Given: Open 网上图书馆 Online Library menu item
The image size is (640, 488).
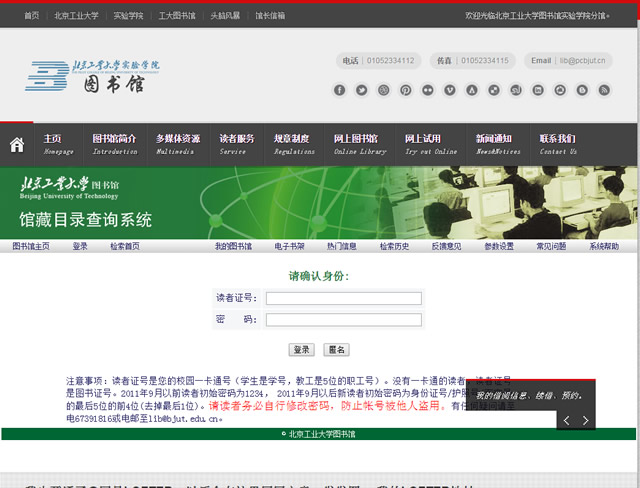Looking at the screenshot, I should point(359,145).
